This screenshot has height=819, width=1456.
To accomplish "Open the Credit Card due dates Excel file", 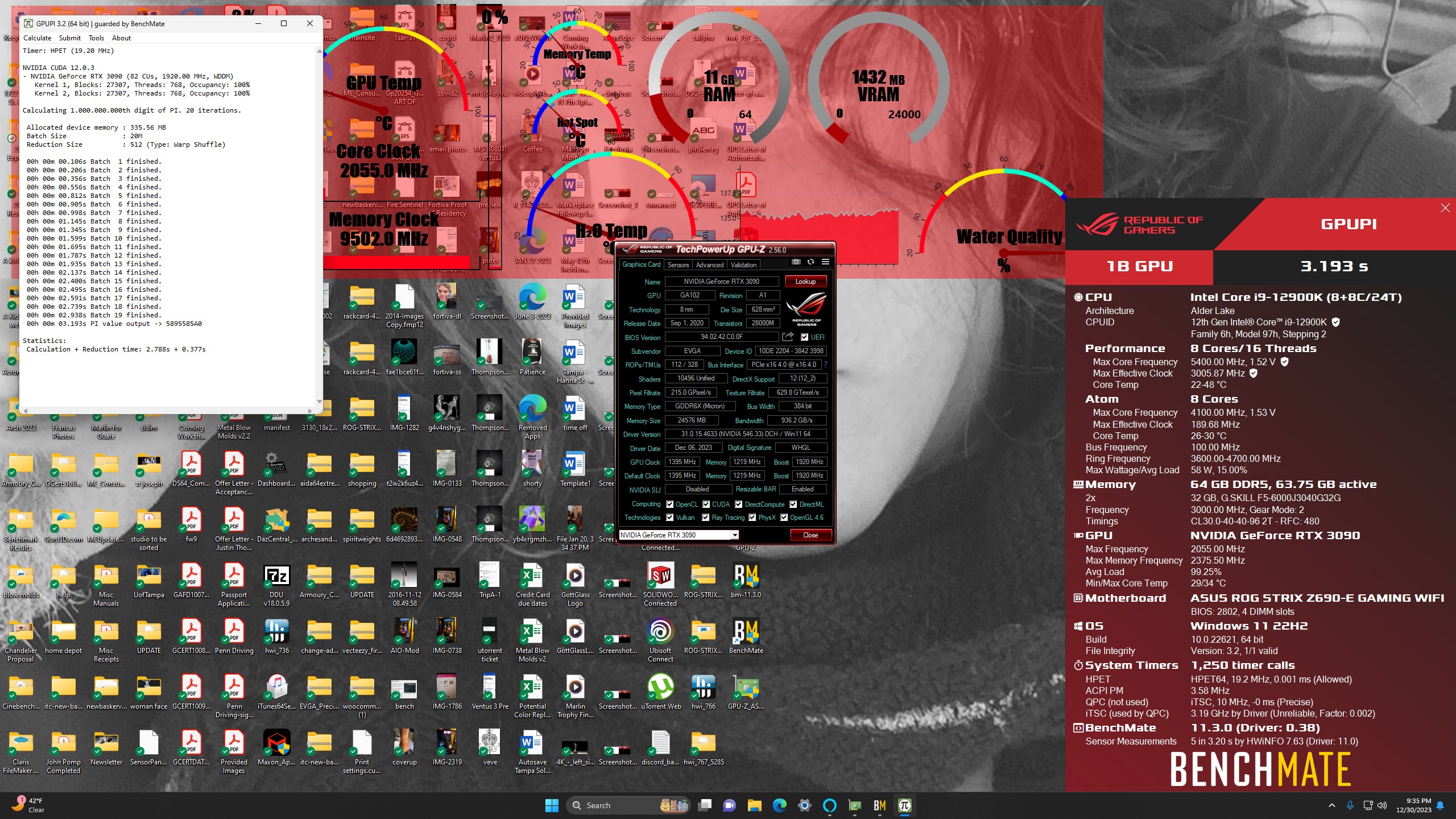I will pos(532,585).
